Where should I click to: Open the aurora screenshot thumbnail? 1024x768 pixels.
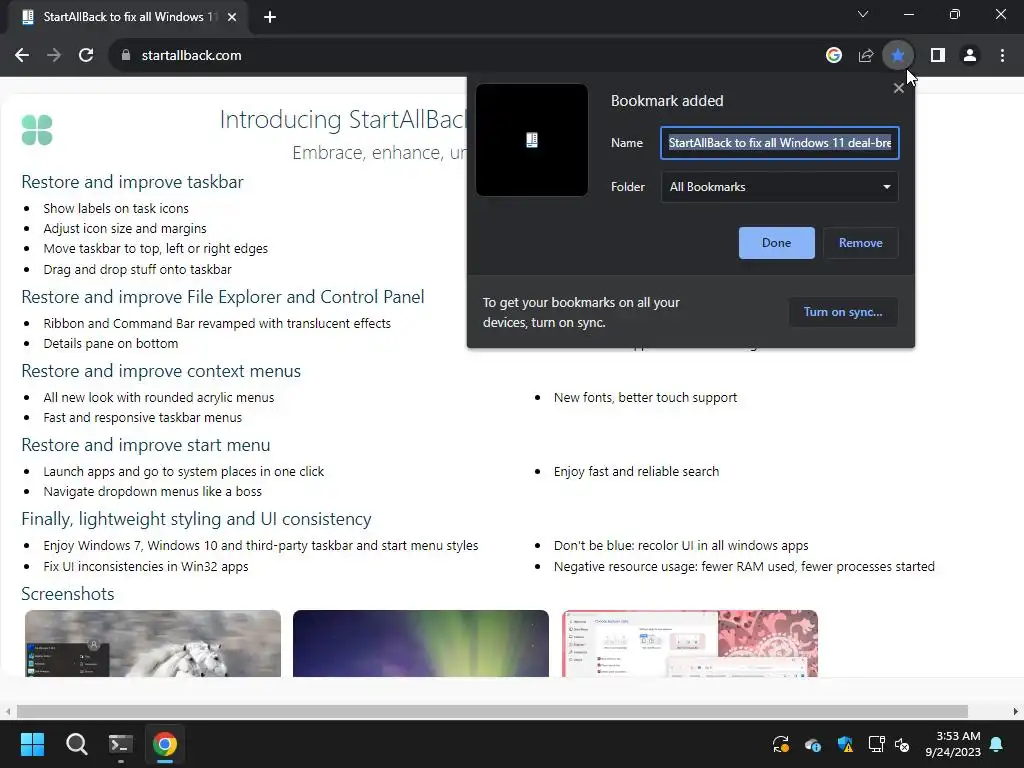pyautogui.click(x=421, y=643)
